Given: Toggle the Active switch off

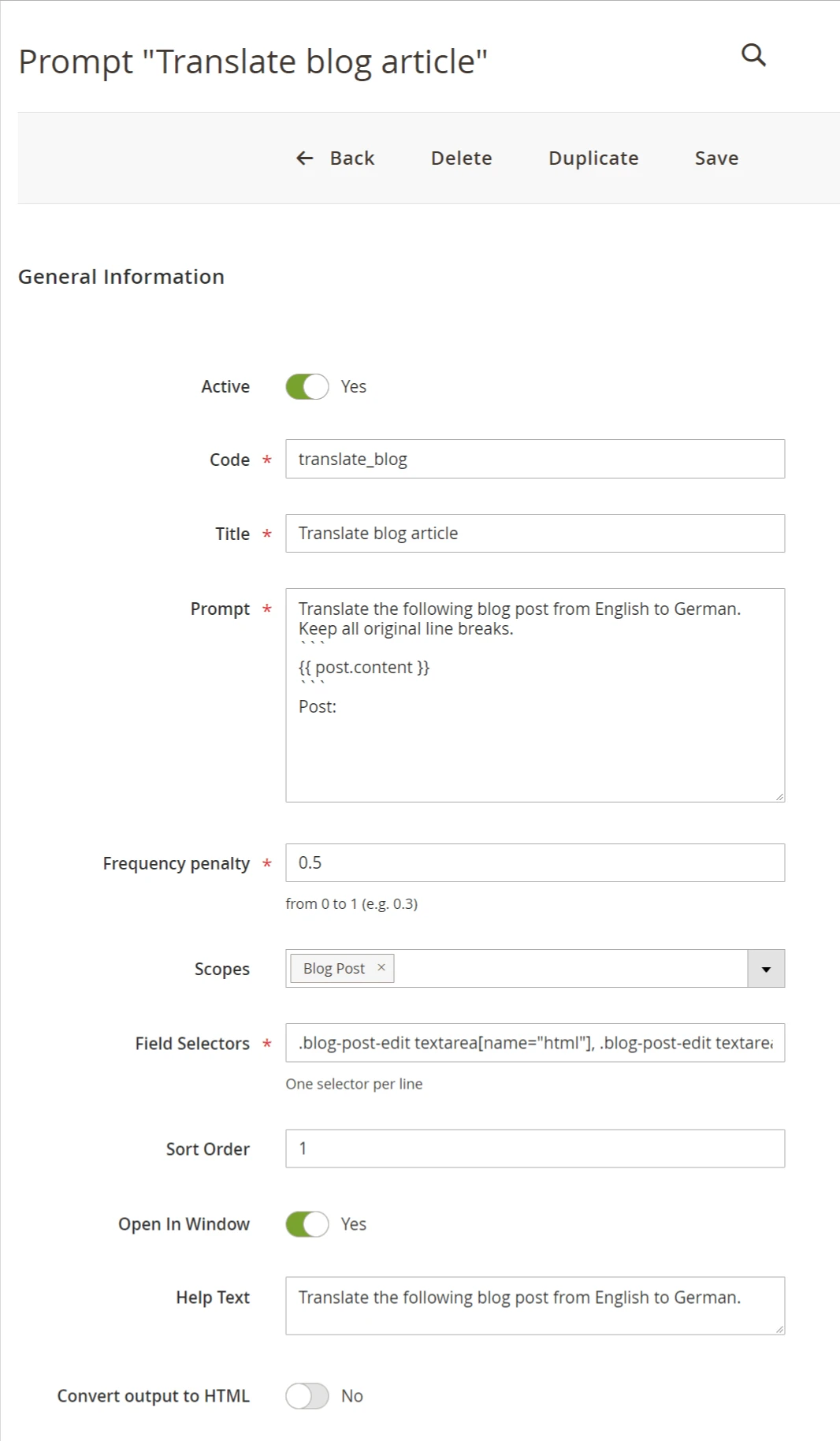Looking at the screenshot, I should click(307, 387).
